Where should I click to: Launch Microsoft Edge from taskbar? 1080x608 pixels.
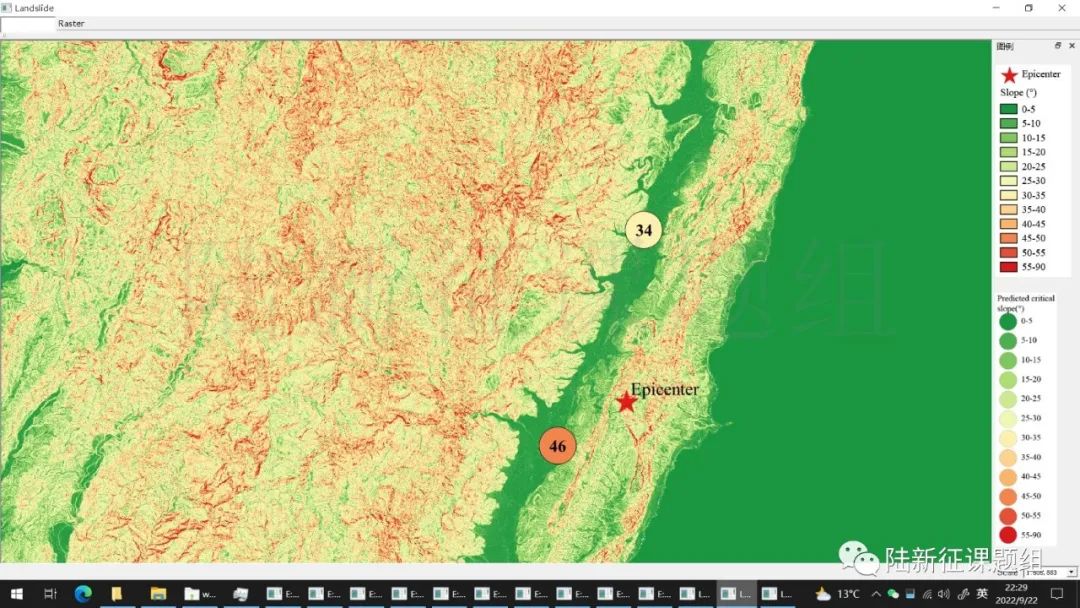pos(83,594)
